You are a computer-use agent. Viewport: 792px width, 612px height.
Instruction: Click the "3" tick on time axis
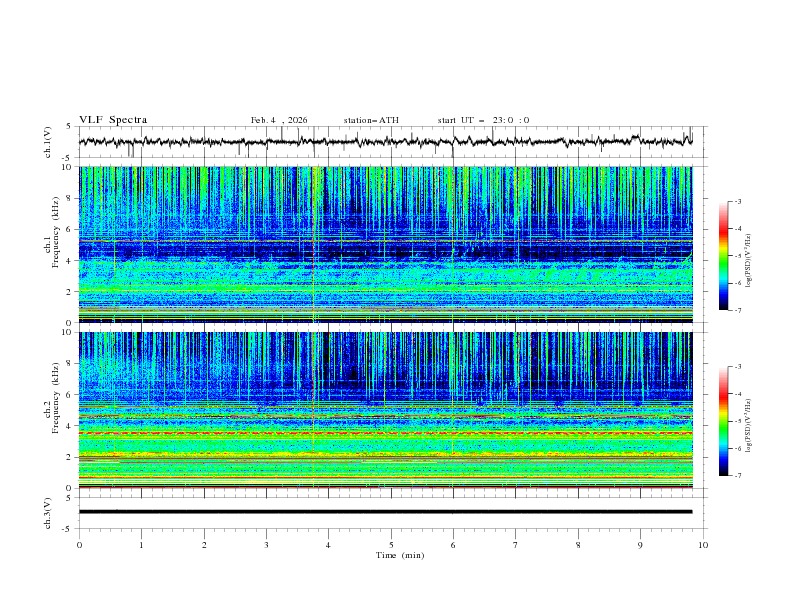coord(266,545)
